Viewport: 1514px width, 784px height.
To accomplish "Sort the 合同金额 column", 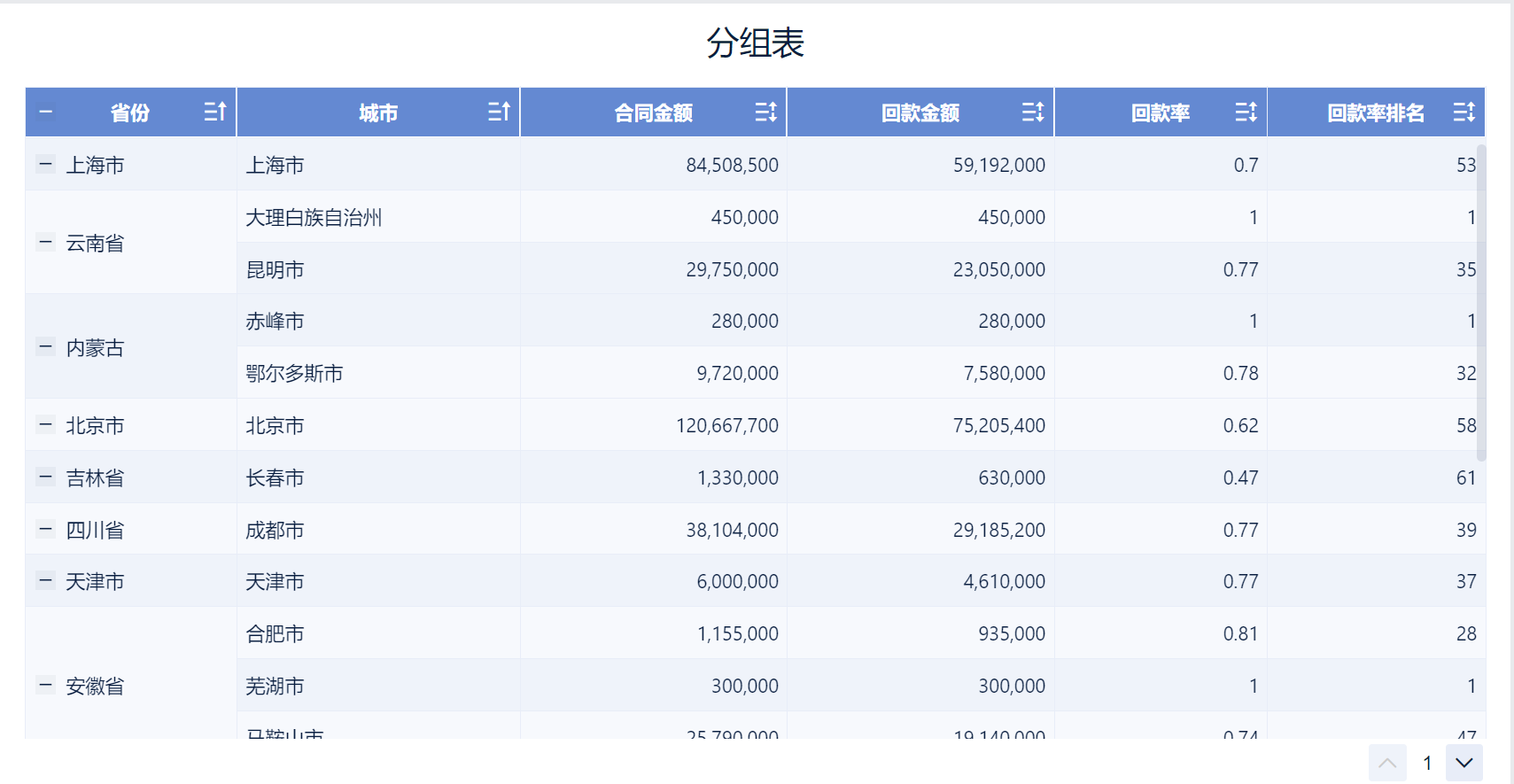I will coord(765,112).
